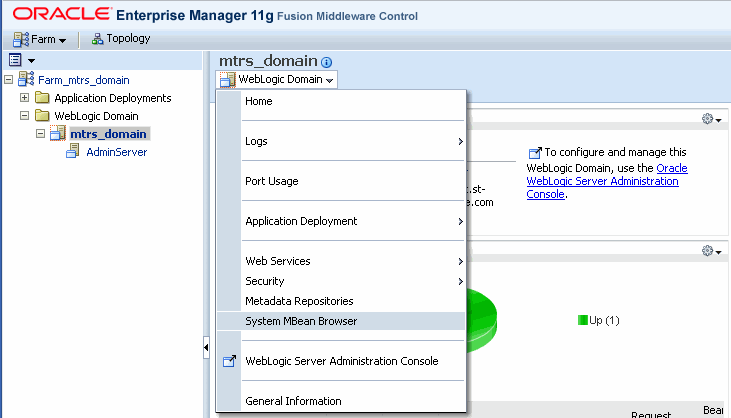The height and width of the screenshot is (418, 731).
Task: Click the ORACLE logo
Action: coord(62,14)
